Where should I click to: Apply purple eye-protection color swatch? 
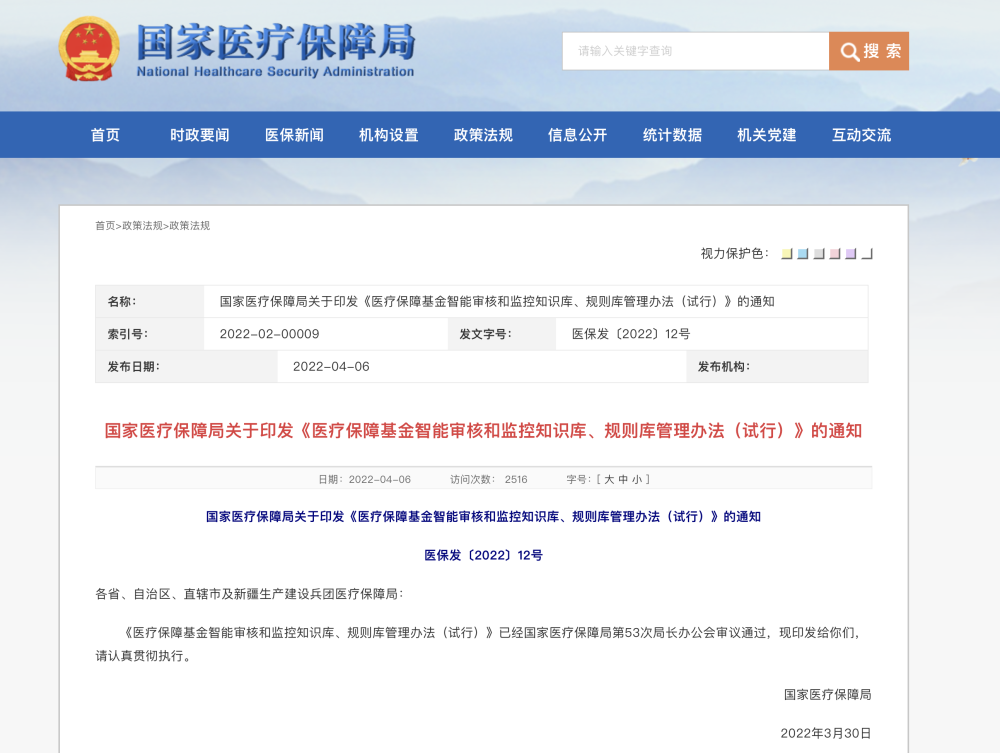[x=851, y=254]
